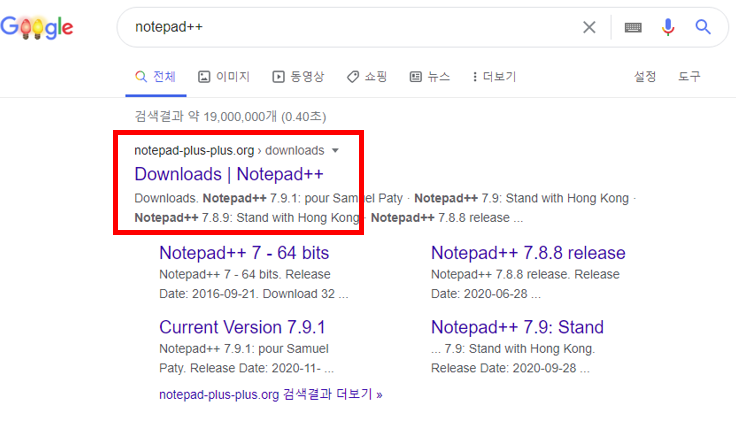Click the Google logo
736x424 pixels.
pyautogui.click(x=37, y=27)
